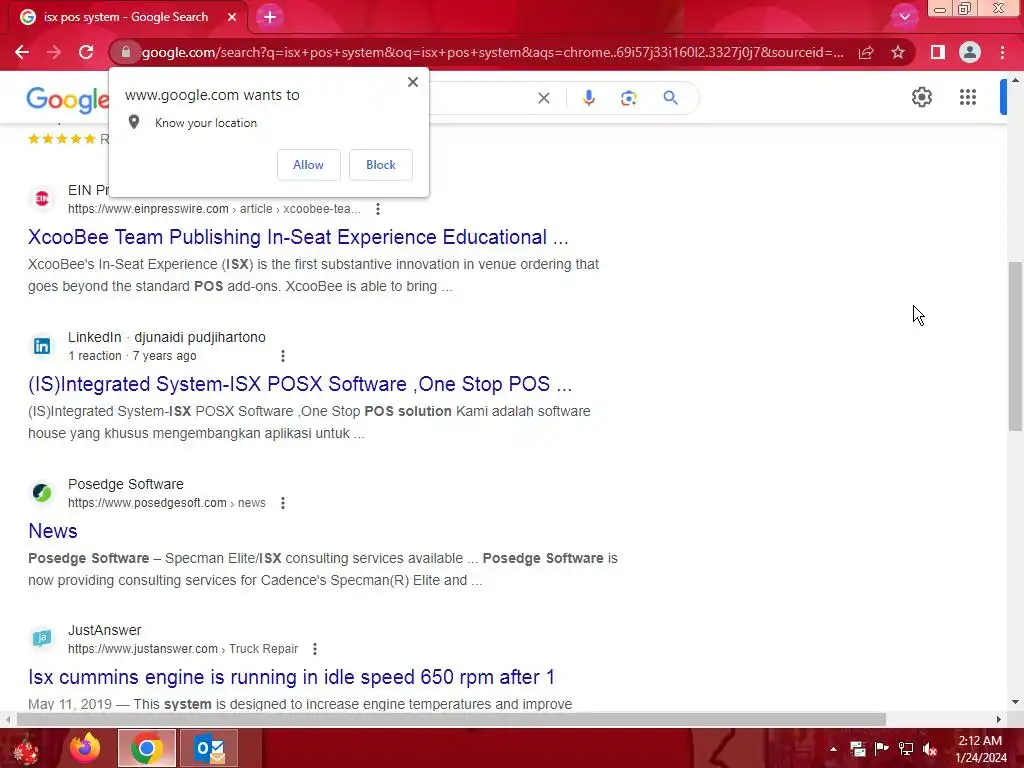This screenshot has height=768, width=1024.
Task: Open the tab search dropdown arrow
Action: [904, 17]
